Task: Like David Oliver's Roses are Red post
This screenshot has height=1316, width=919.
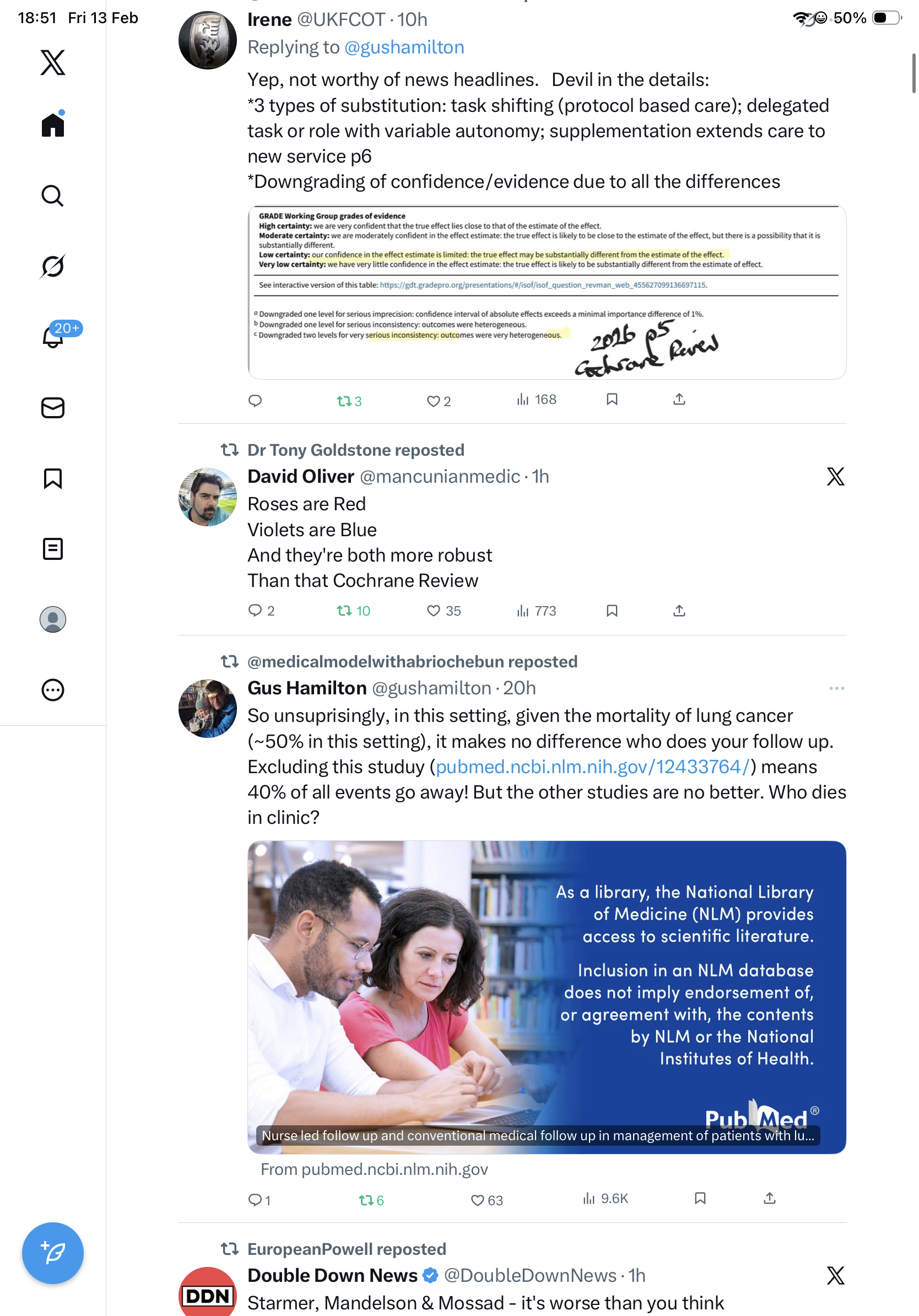Action: pos(444,611)
